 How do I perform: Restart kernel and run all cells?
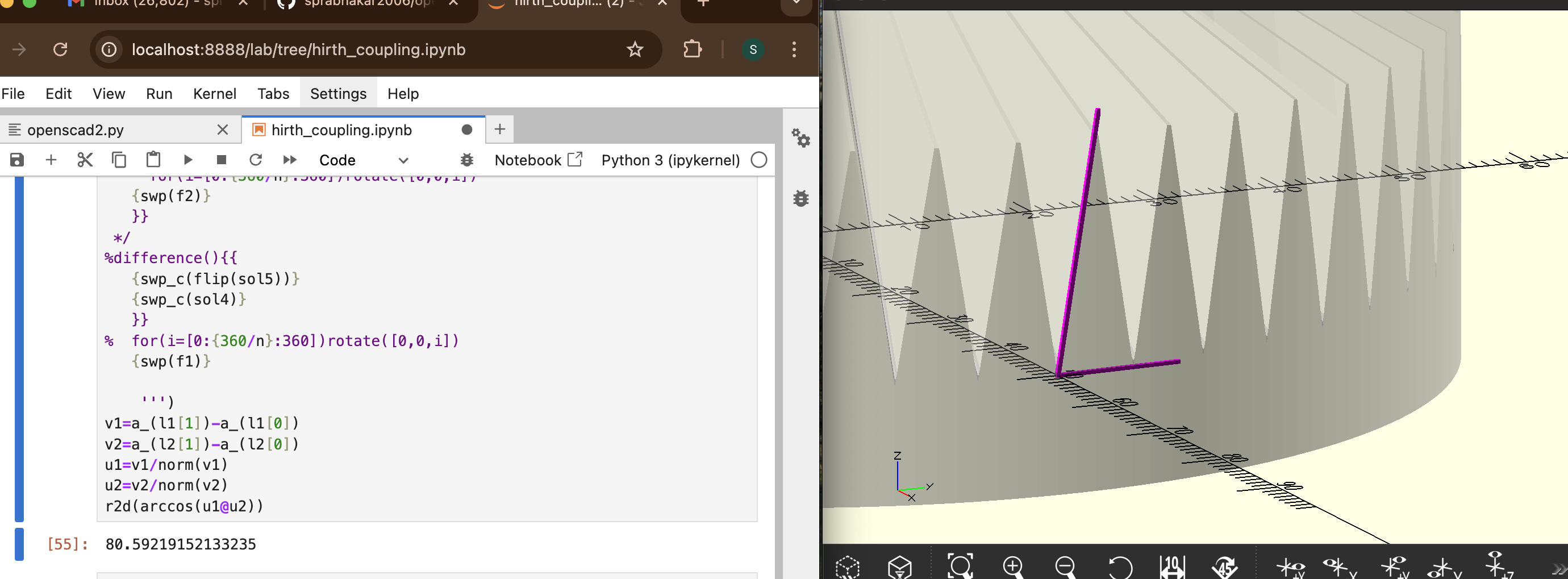[290, 160]
